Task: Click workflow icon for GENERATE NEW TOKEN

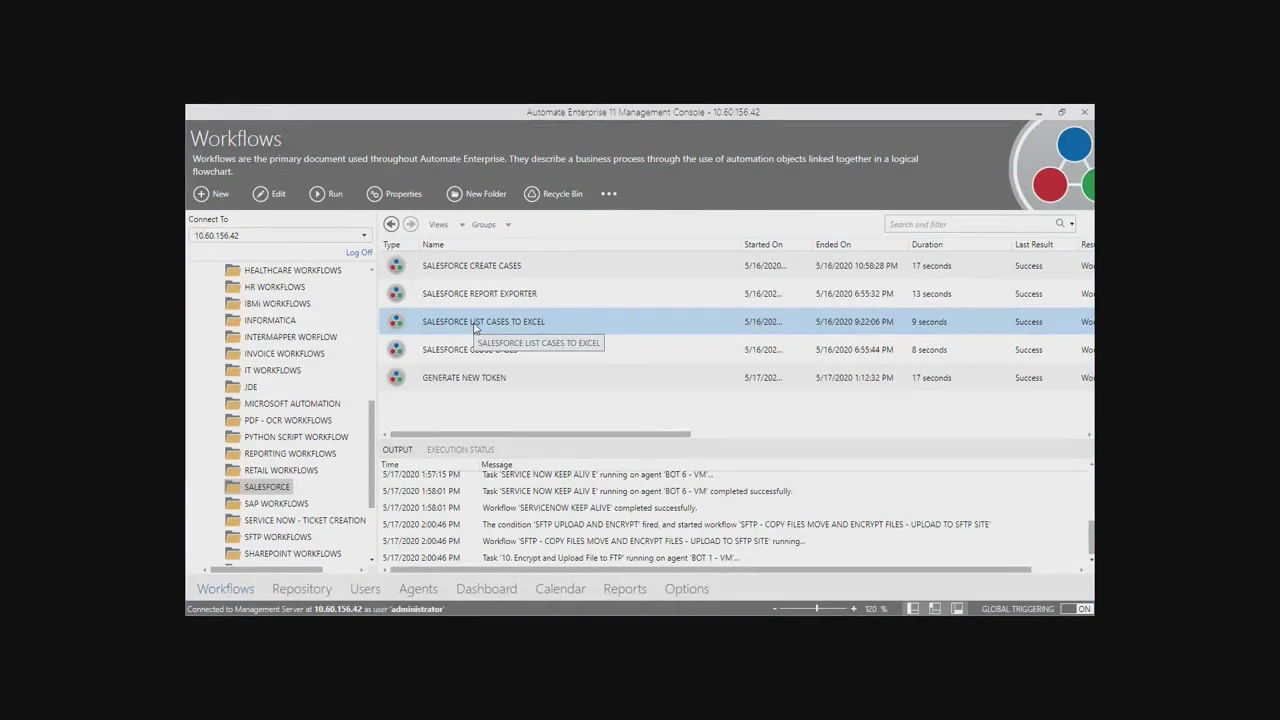Action: [397, 378]
